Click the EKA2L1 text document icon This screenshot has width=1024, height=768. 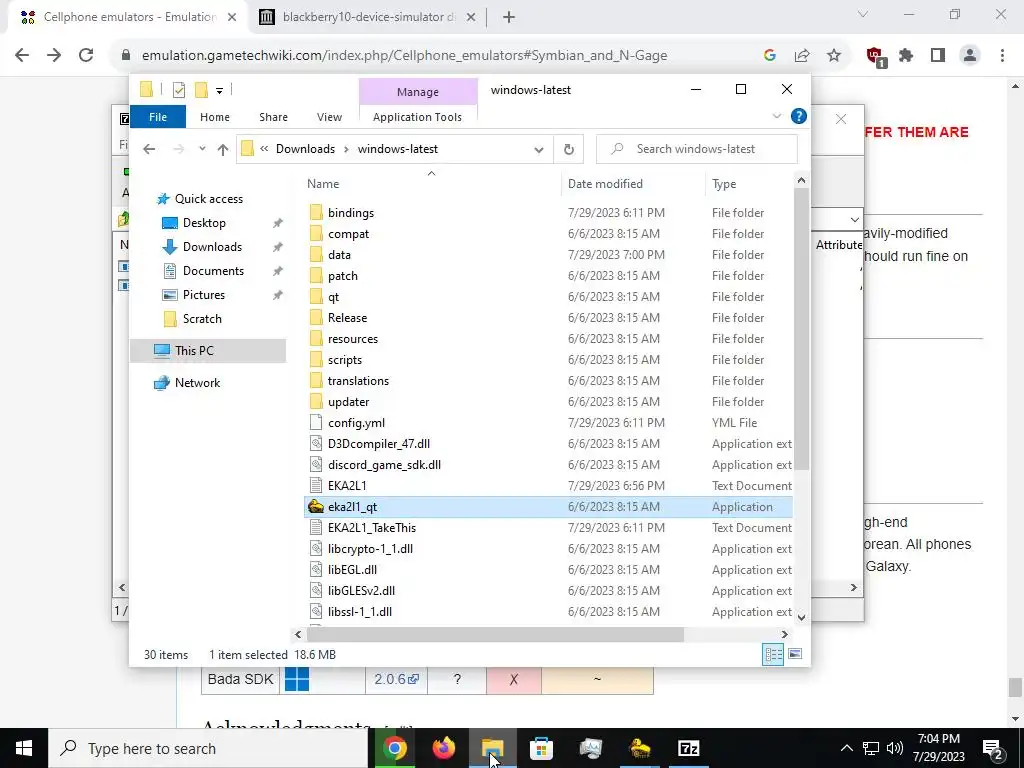[316, 485]
